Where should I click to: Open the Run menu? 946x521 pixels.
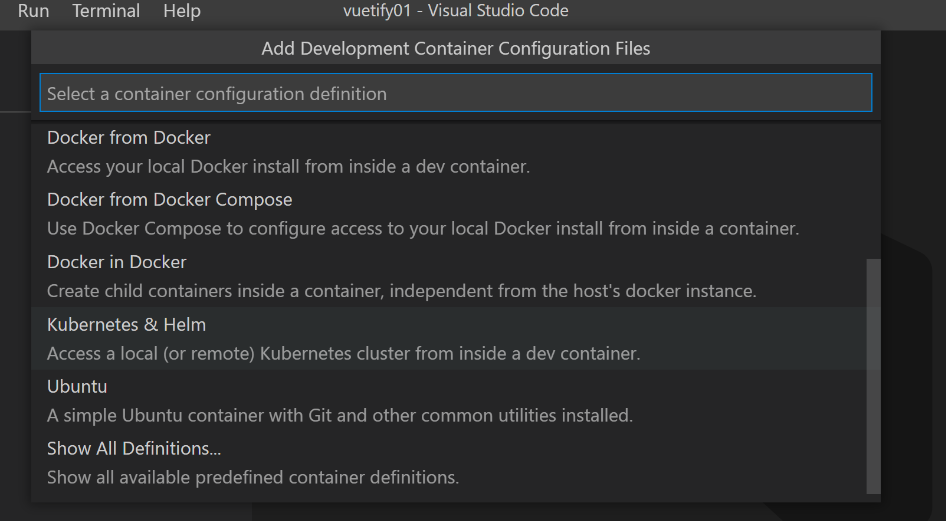pos(33,11)
